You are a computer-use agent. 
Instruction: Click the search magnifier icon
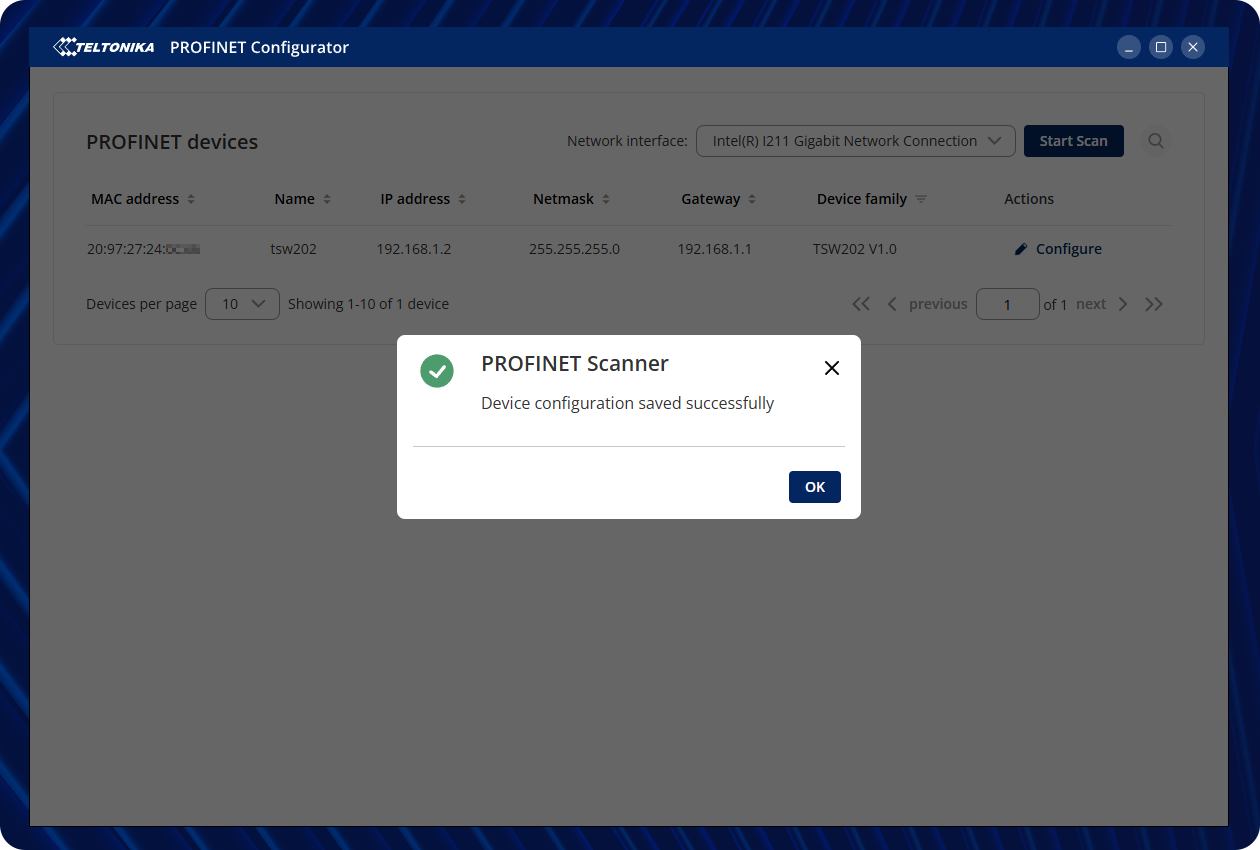(x=1156, y=141)
